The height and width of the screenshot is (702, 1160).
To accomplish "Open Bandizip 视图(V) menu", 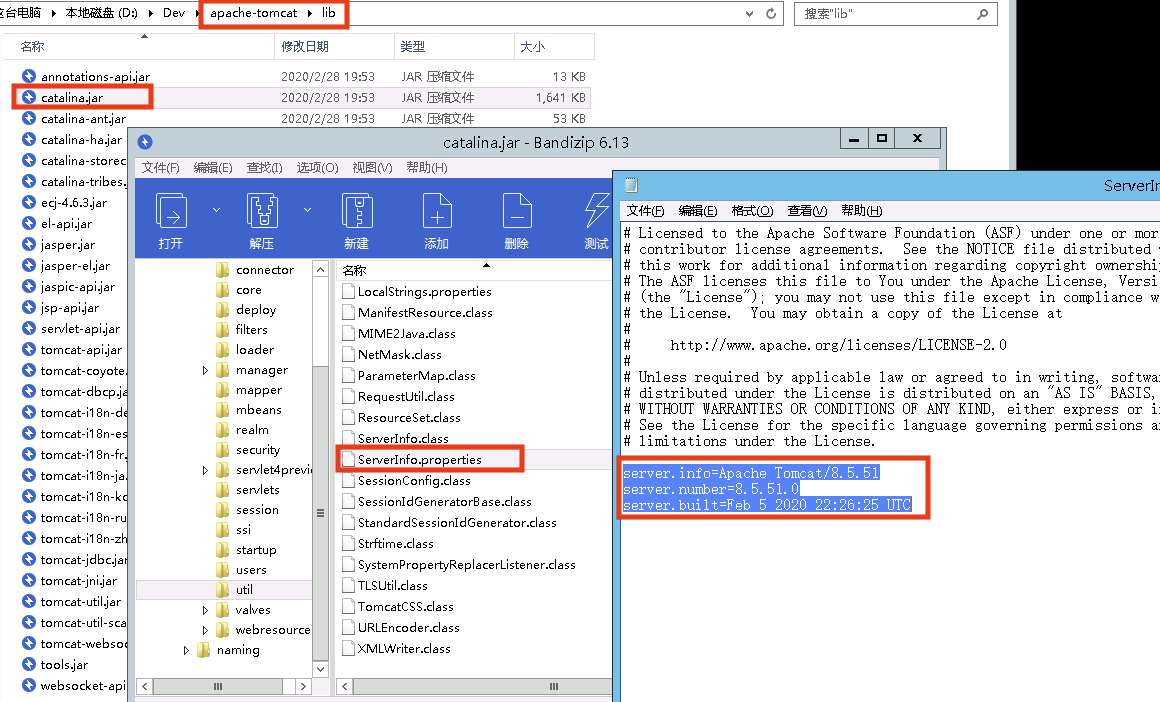I will 372,168.
